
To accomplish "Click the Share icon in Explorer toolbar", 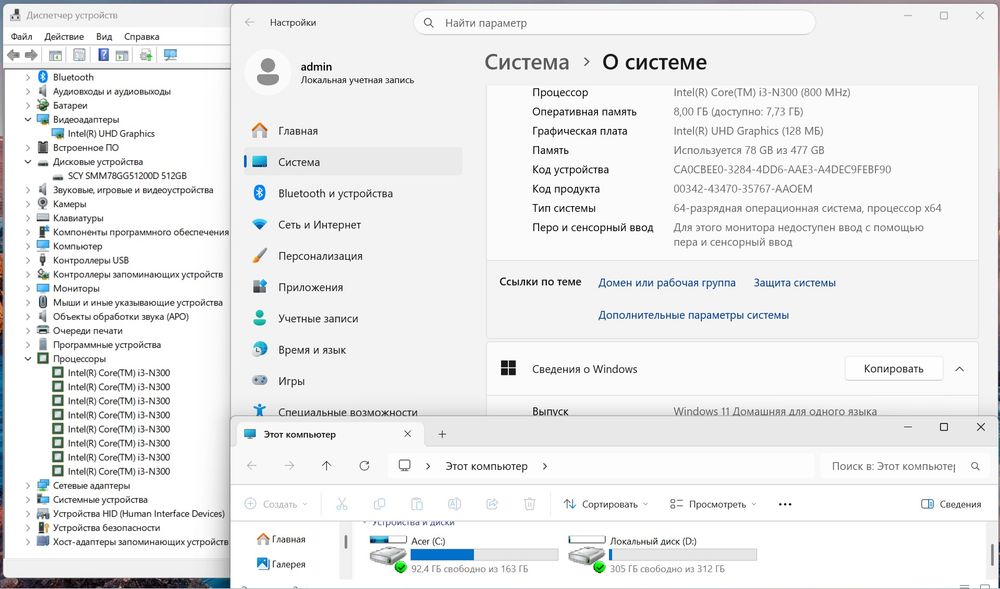I will click(x=492, y=504).
